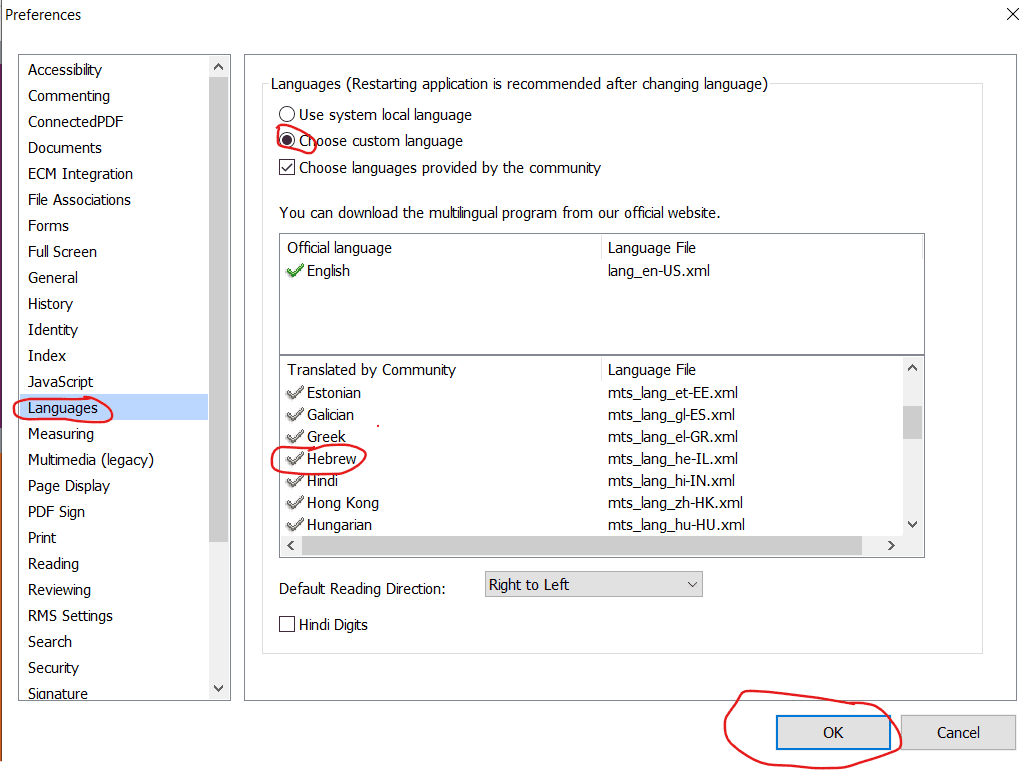The width and height of the screenshot is (1027, 771).
Task: Enable the Hindi Digits checkbox
Action: click(287, 624)
